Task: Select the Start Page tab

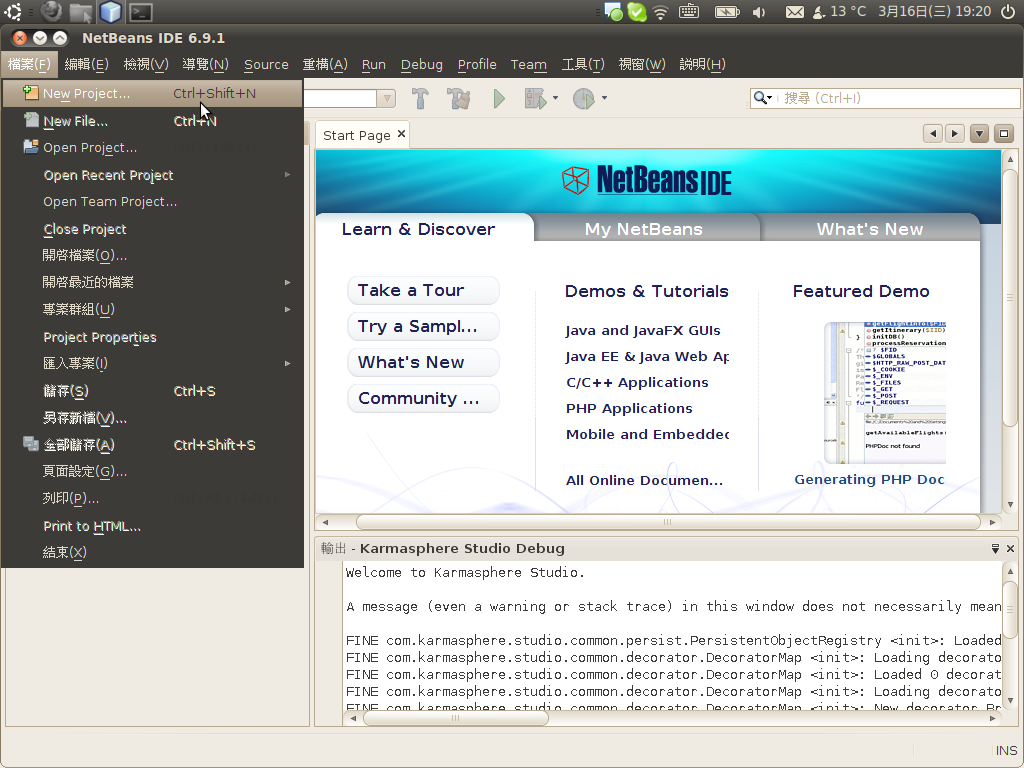Action: click(357, 135)
